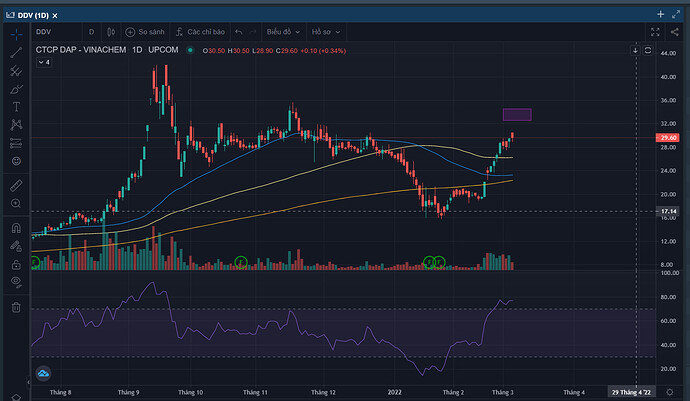Hide all drawings with eye icon
This screenshot has height=401, width=690.
(16, 283)
